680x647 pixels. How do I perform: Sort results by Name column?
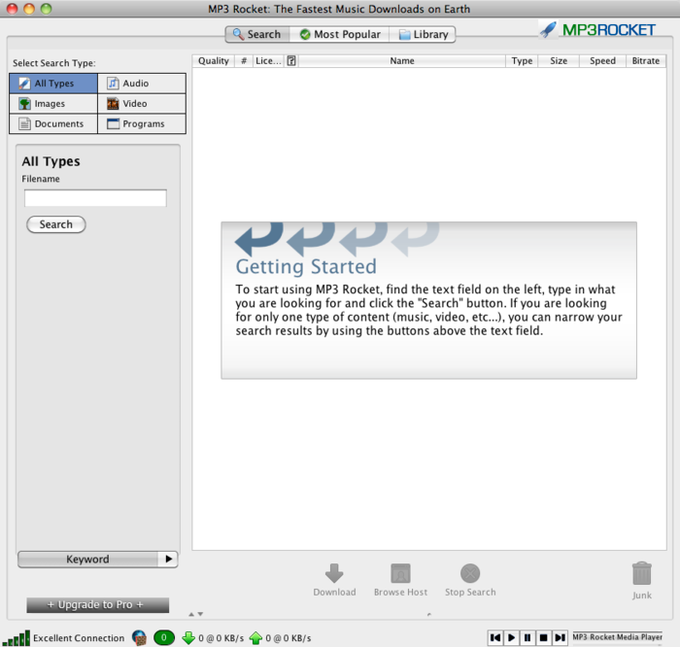[402, 61]
